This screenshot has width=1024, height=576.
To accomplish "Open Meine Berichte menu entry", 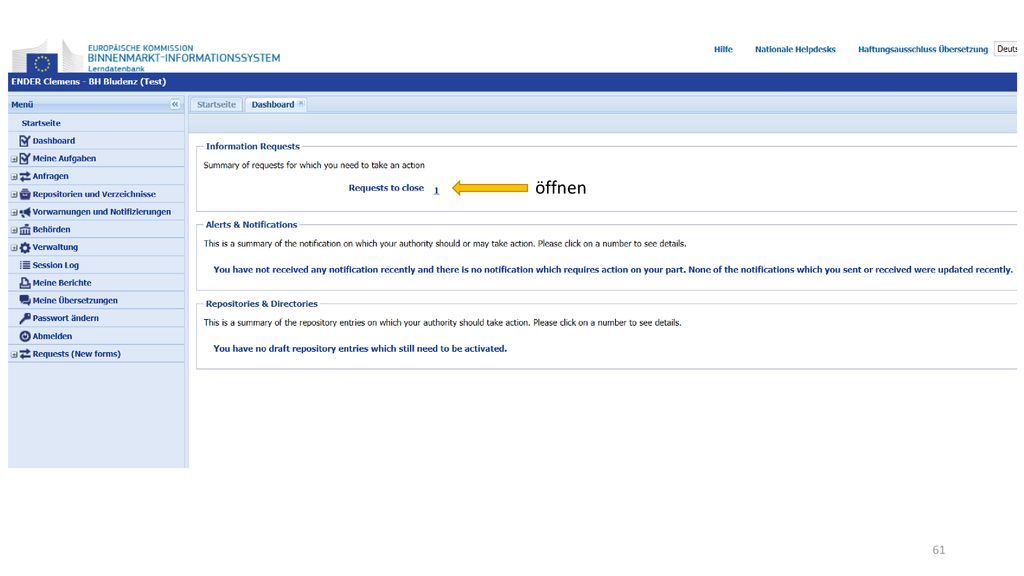I will tap(62, 283).
